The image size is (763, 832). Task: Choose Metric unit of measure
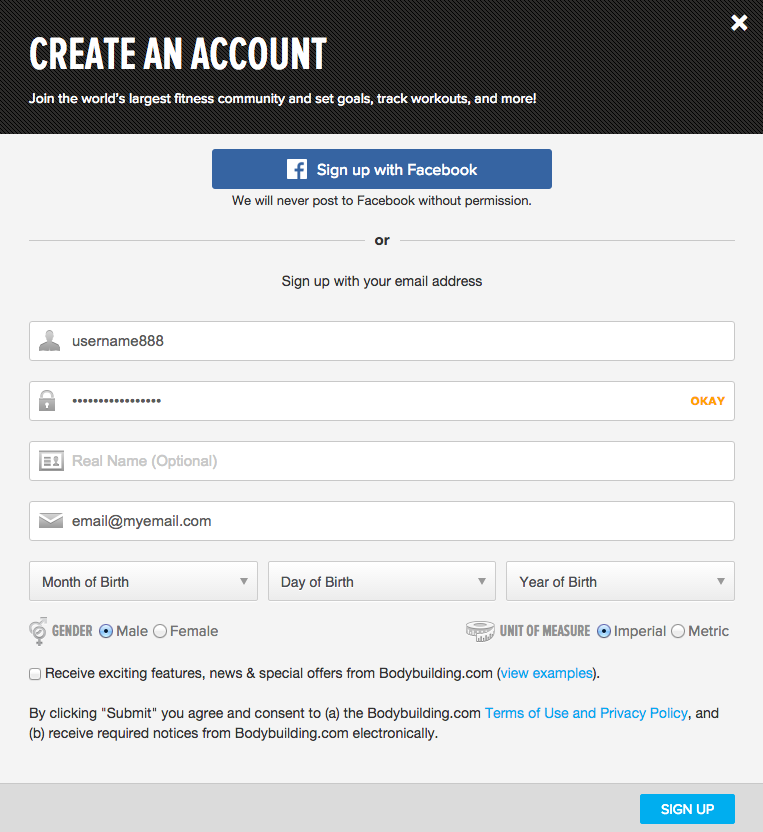click(x=678, y=632)
